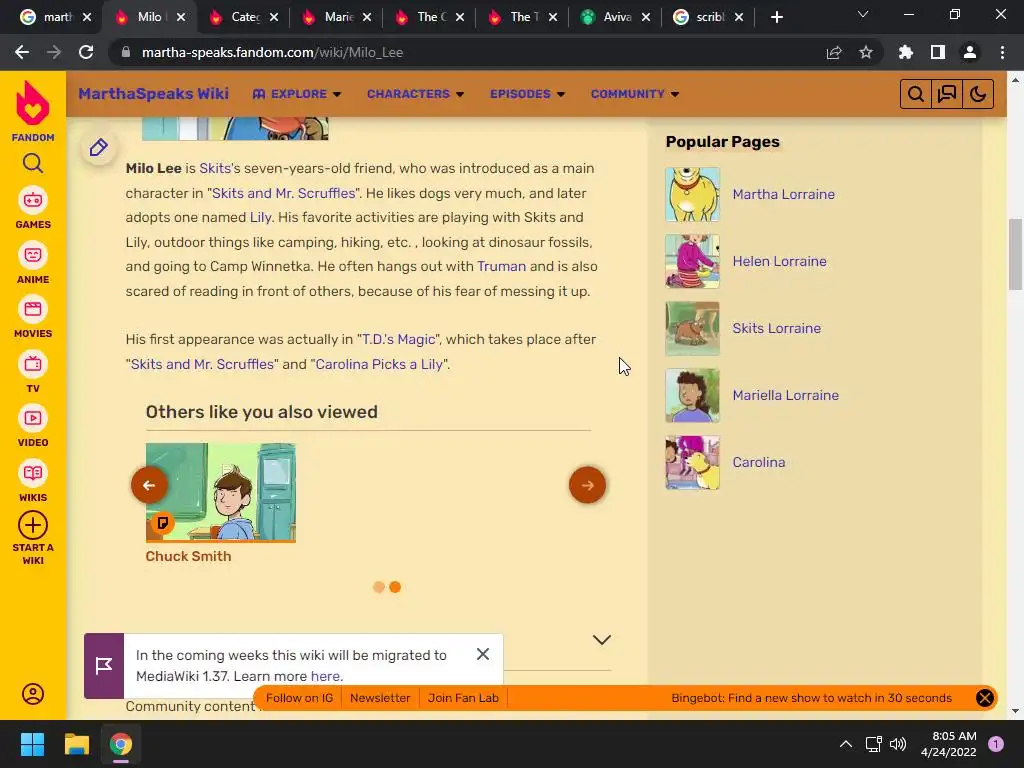
Task: Click the 'here' link in migration notice
Action: 325,677
